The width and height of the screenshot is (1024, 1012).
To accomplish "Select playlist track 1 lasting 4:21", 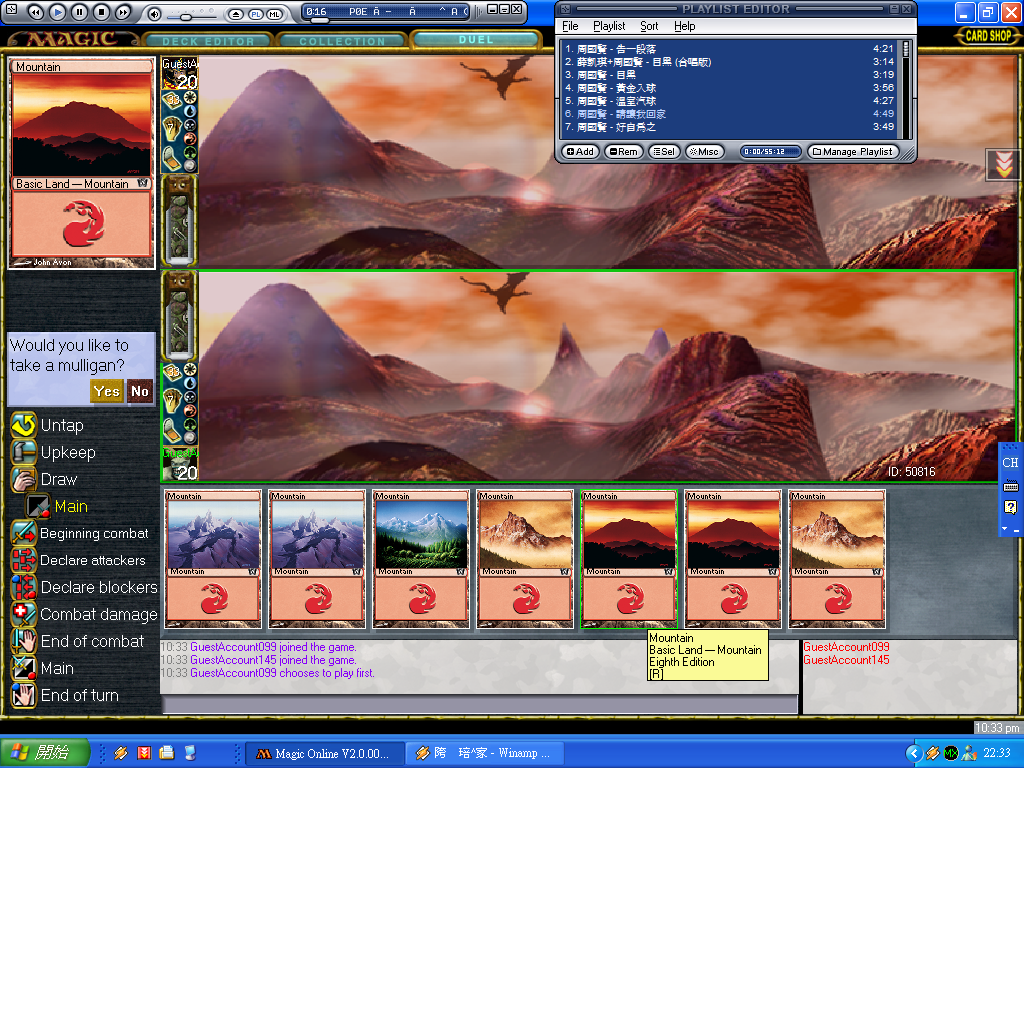I will (x=729, y=49).
